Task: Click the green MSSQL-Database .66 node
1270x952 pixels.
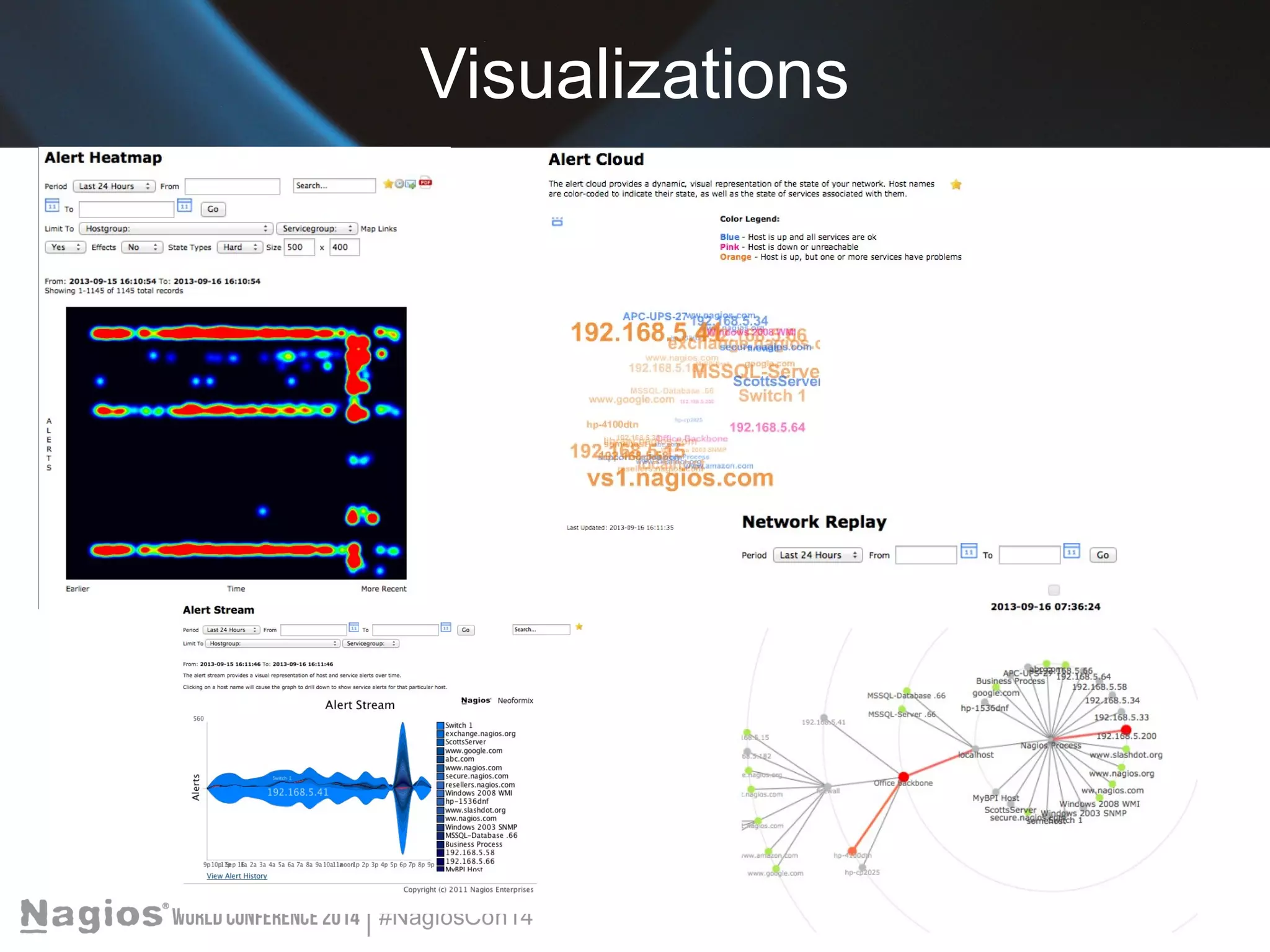Action: pyautogui.click(x=907, y=691)
